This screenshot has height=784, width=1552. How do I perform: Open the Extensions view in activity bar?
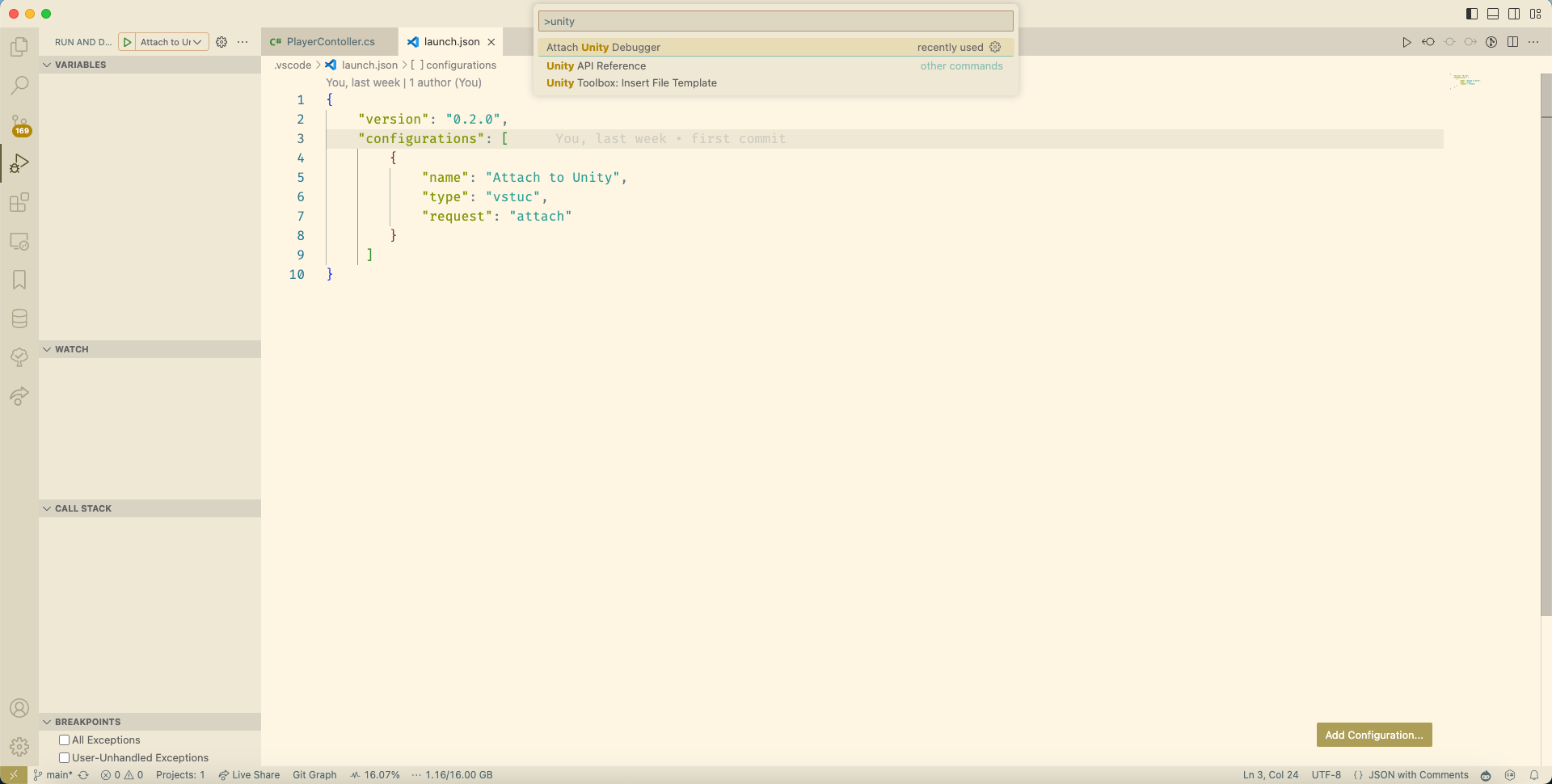pos(19,202)
